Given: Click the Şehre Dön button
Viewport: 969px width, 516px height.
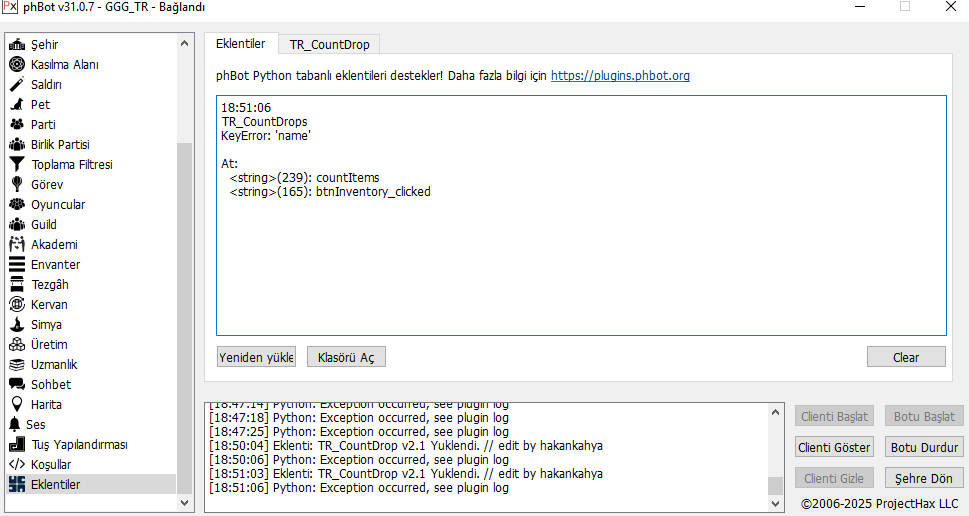Looking at the screenshot, I should tap(924, 478).
